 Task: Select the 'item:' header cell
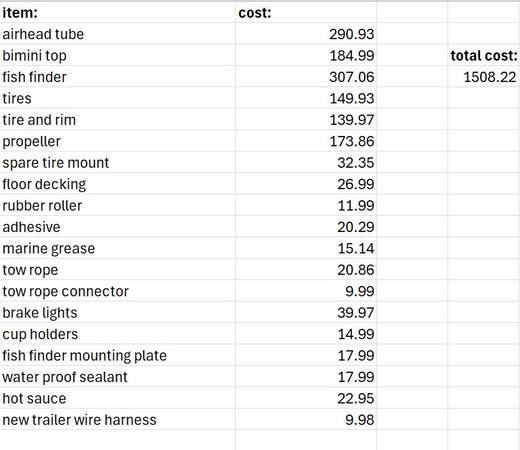[117, 13]
